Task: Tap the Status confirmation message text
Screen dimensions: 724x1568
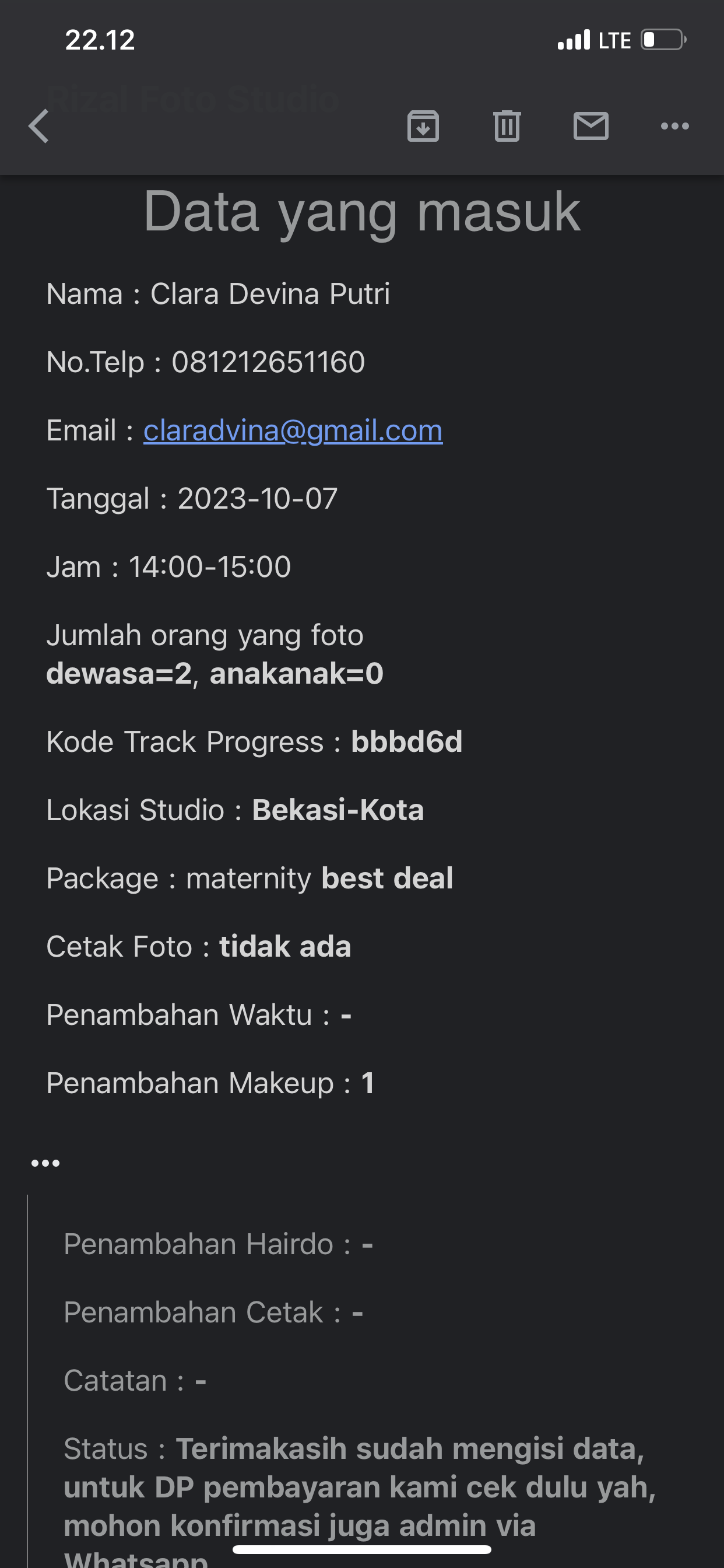Action: (359, 1487)
